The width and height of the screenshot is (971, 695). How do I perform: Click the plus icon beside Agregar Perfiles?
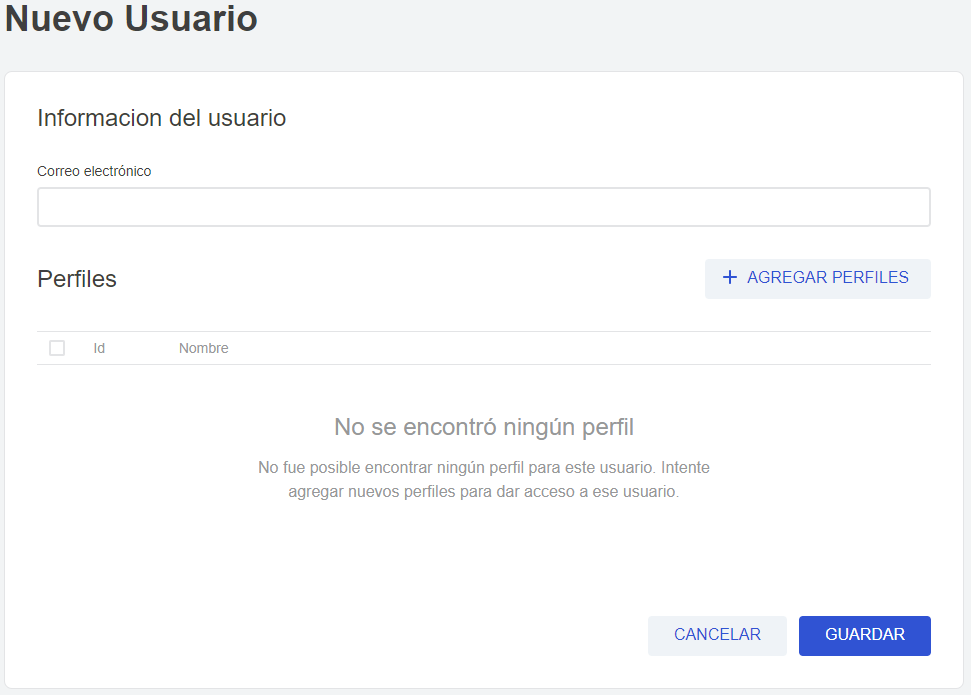tap(729, 278)
